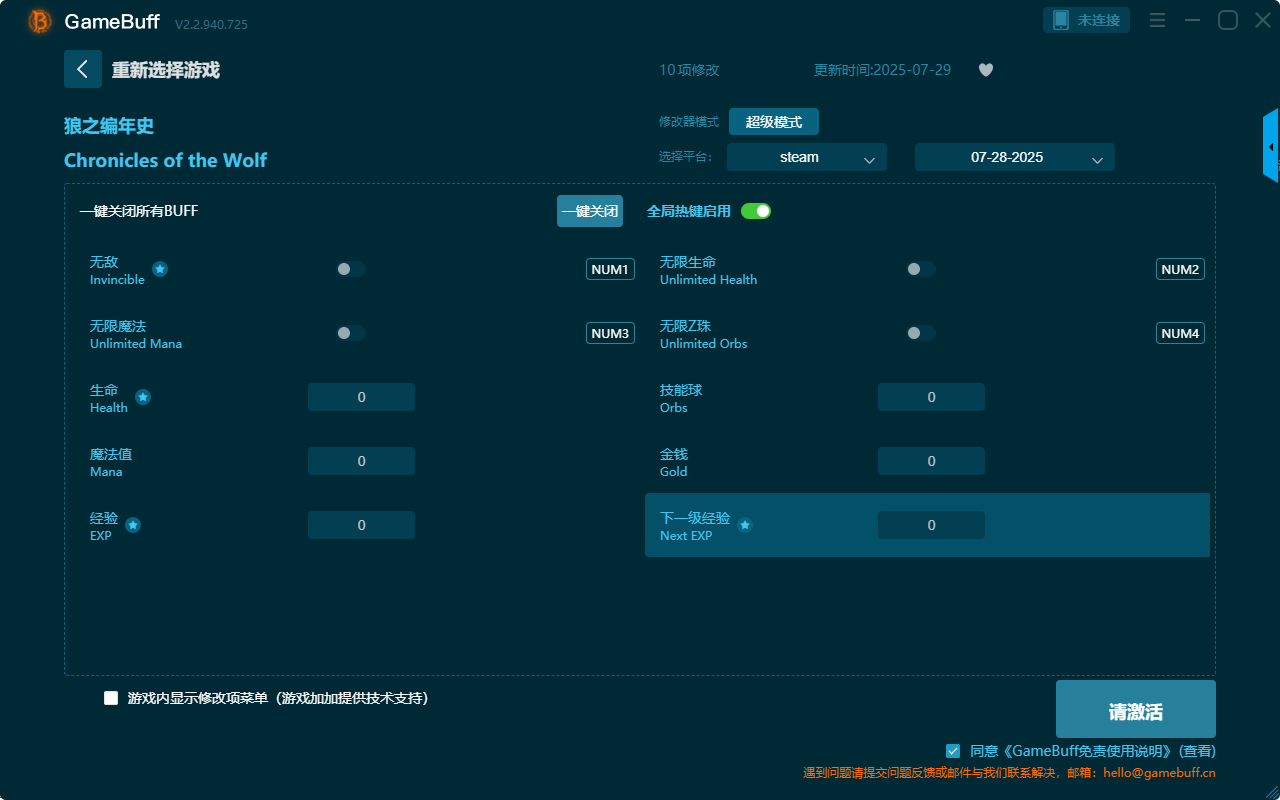This screenshot has width=1280, height=800.
Task: Click the 请激活 activation button
Action: pyautogui.click(x=1136, y=709)
